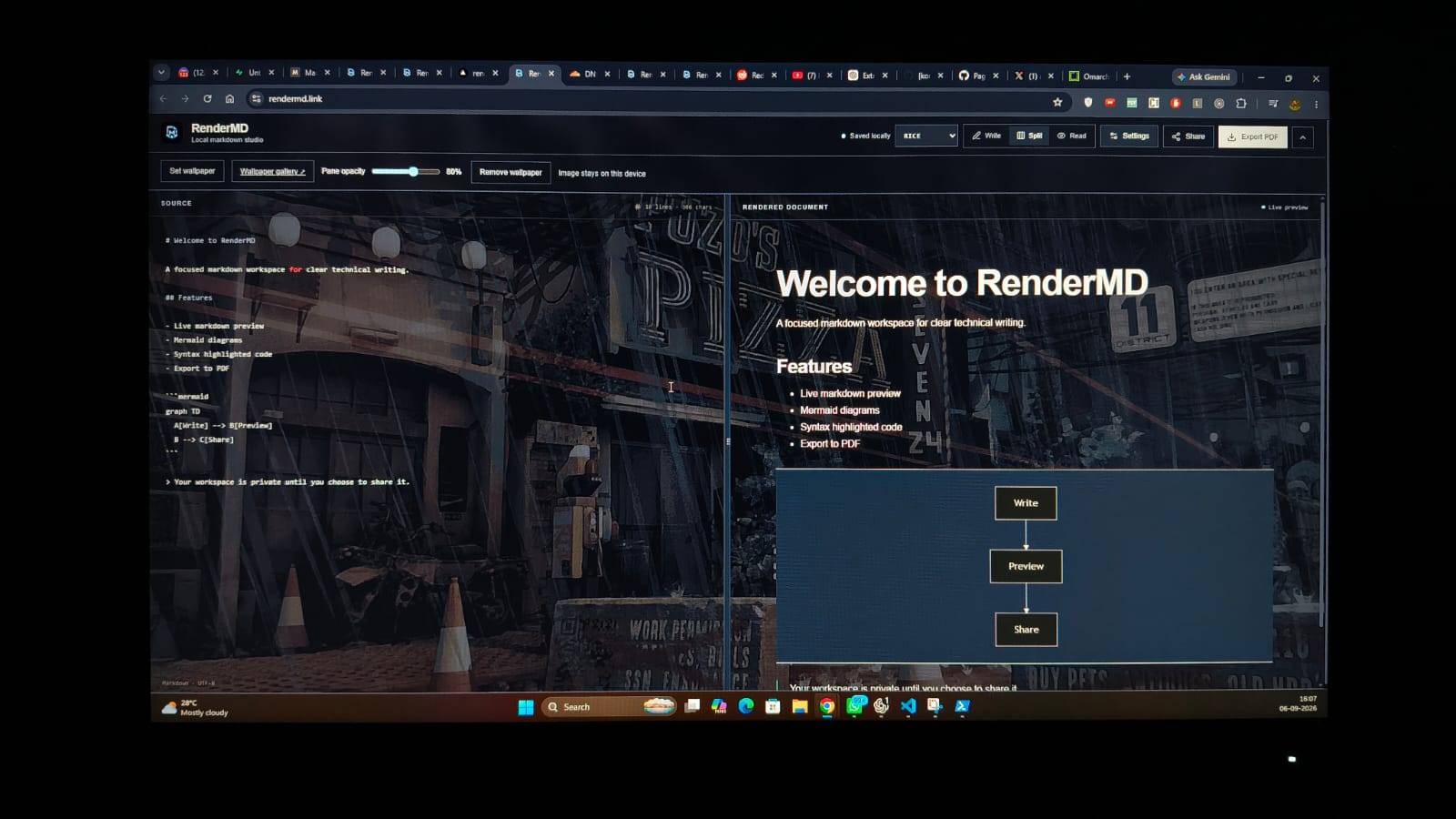This screenshot has width=1456, height=819.
Task: Open RenderMD Settings
Action: [x=1129, y=136]
